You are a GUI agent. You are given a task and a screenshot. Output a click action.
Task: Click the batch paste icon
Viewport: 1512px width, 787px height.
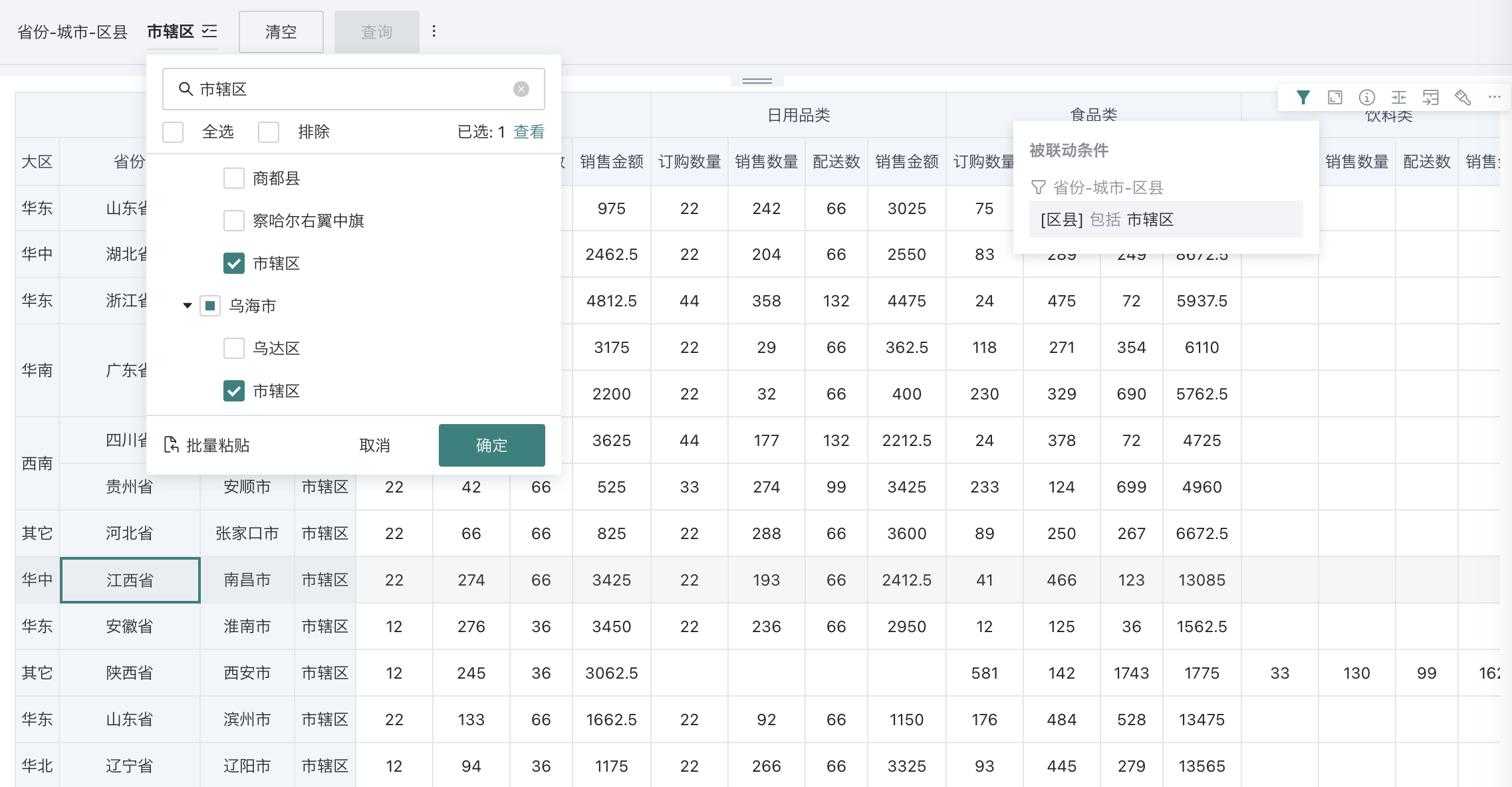(x=172, y=445)
